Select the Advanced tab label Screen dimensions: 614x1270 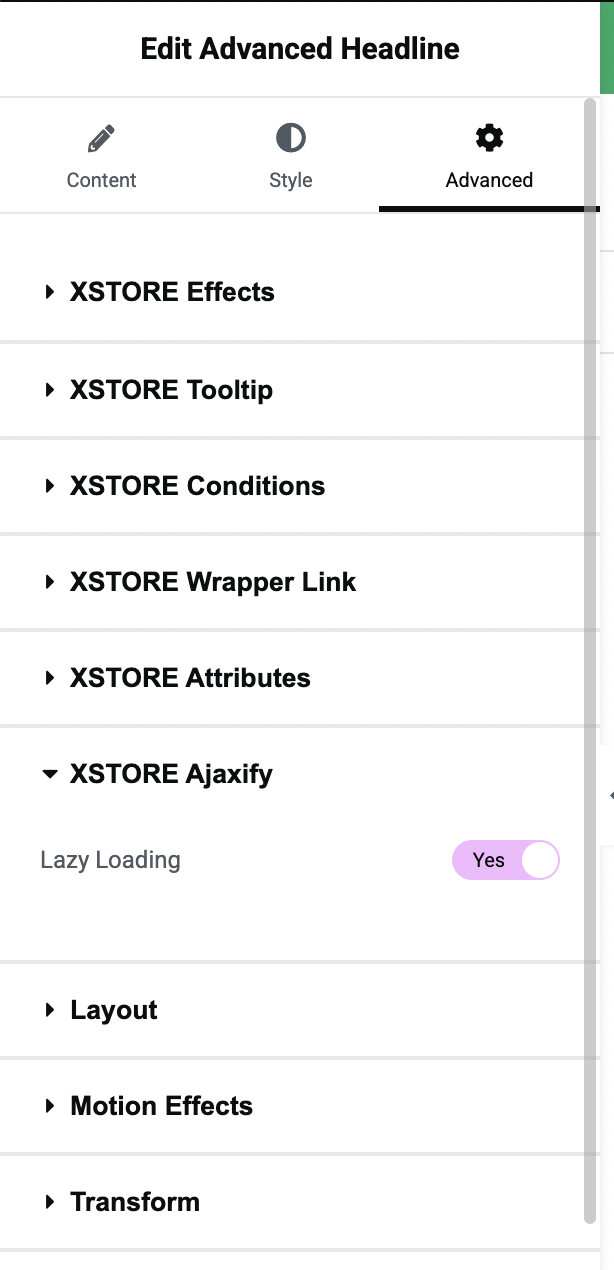pyautogui.click(x=489, y=180)
